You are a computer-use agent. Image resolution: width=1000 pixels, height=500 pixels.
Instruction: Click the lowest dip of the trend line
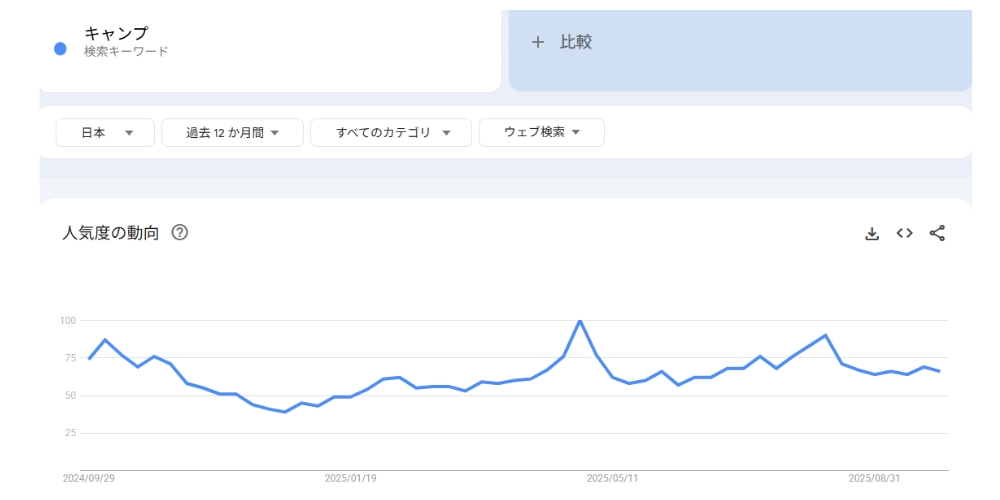click(x=285, y=411)
